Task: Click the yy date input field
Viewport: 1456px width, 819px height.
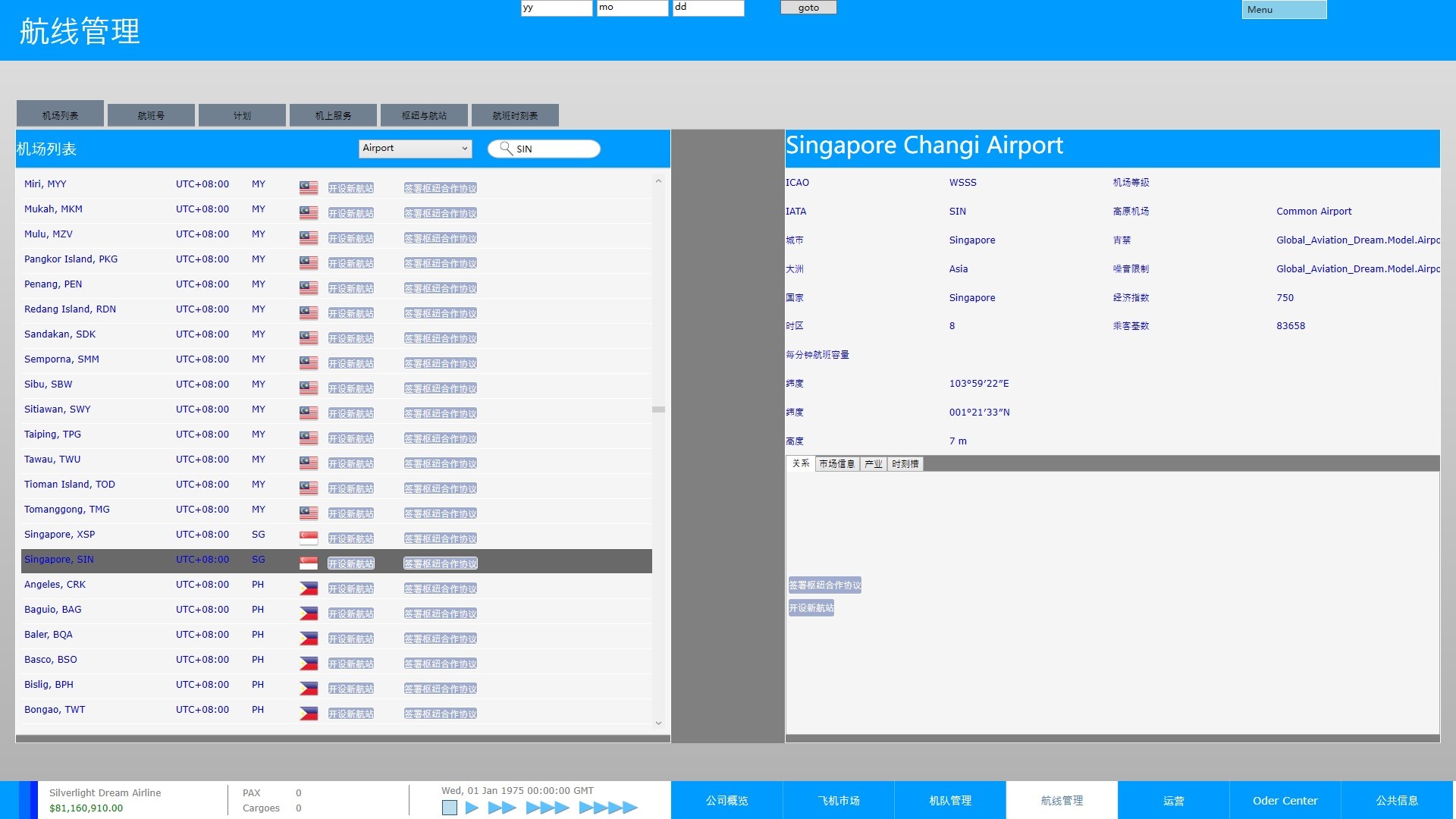Action: coord(556,8)
